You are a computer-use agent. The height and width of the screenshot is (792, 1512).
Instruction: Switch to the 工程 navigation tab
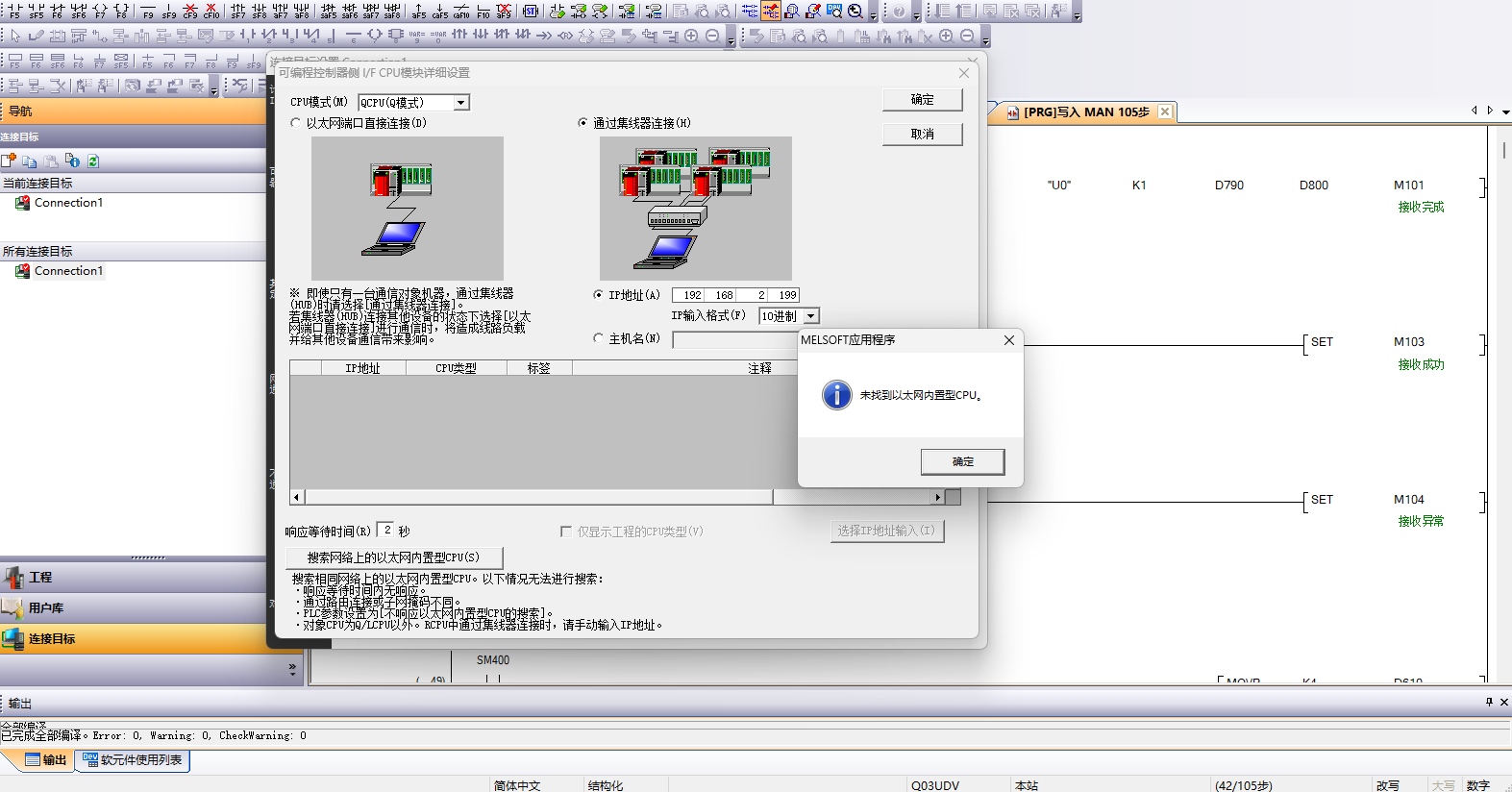40,578
